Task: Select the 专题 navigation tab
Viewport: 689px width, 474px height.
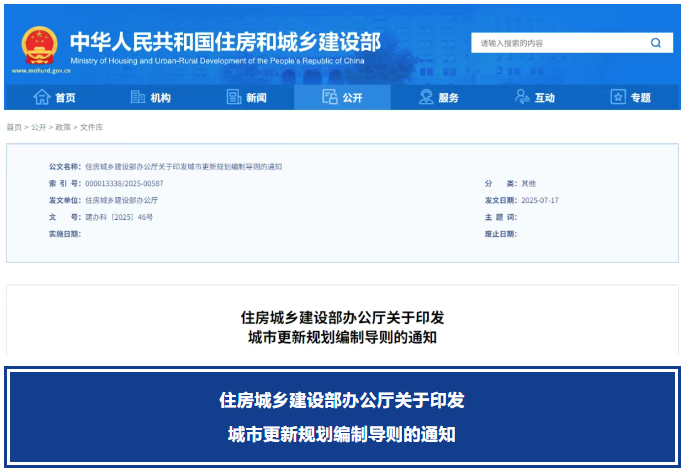Action: click(640, 98)
